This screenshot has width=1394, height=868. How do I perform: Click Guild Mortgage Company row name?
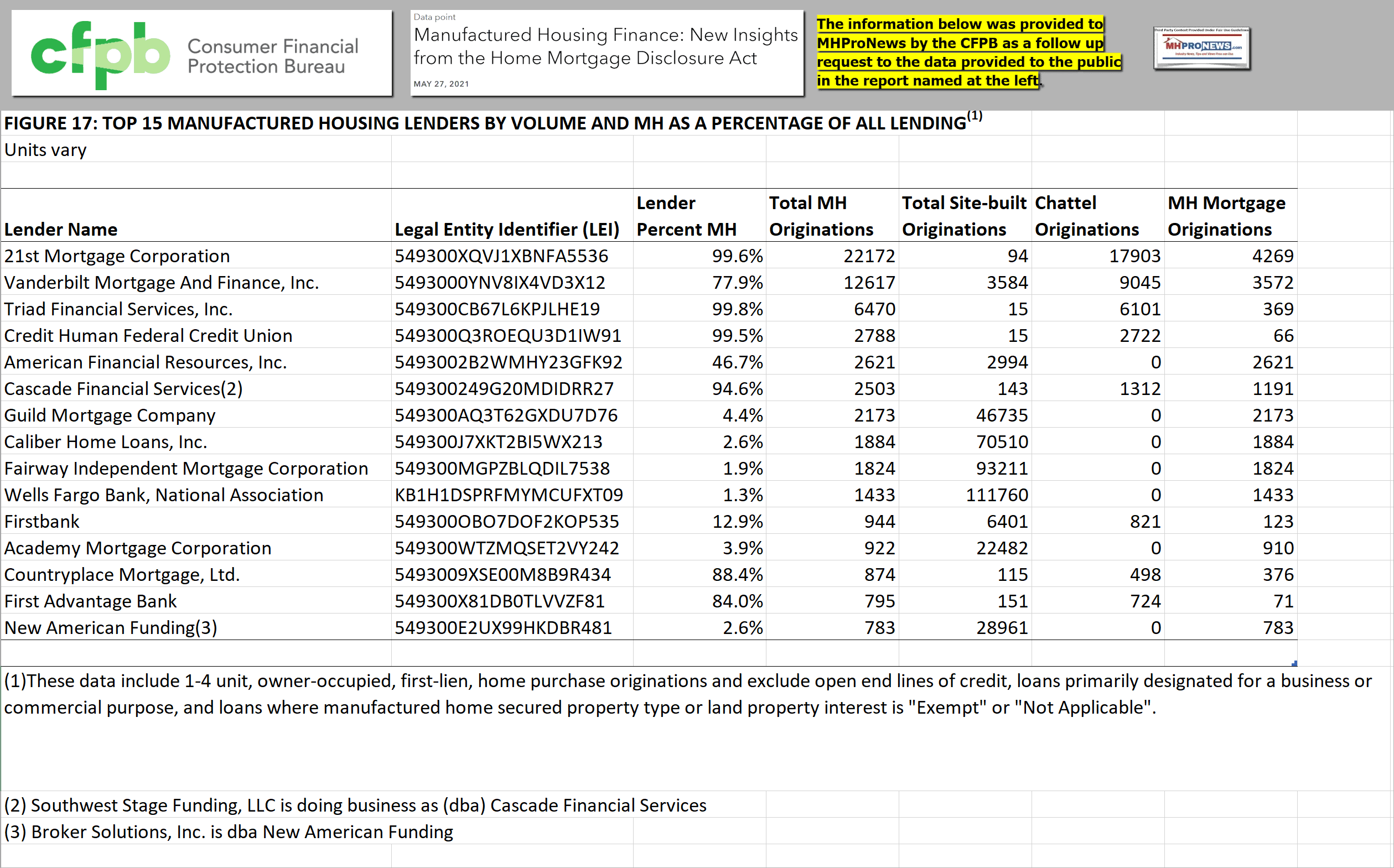110,415
